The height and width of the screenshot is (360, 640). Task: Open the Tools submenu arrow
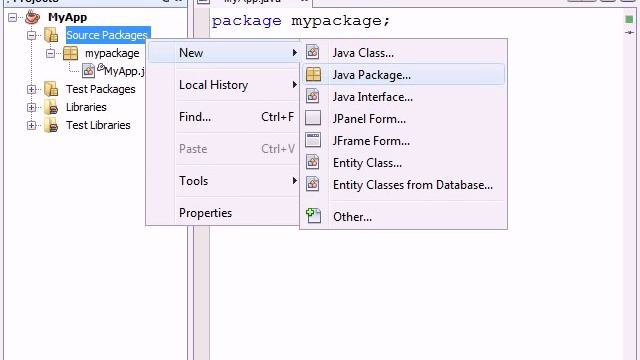pos(294,180)
